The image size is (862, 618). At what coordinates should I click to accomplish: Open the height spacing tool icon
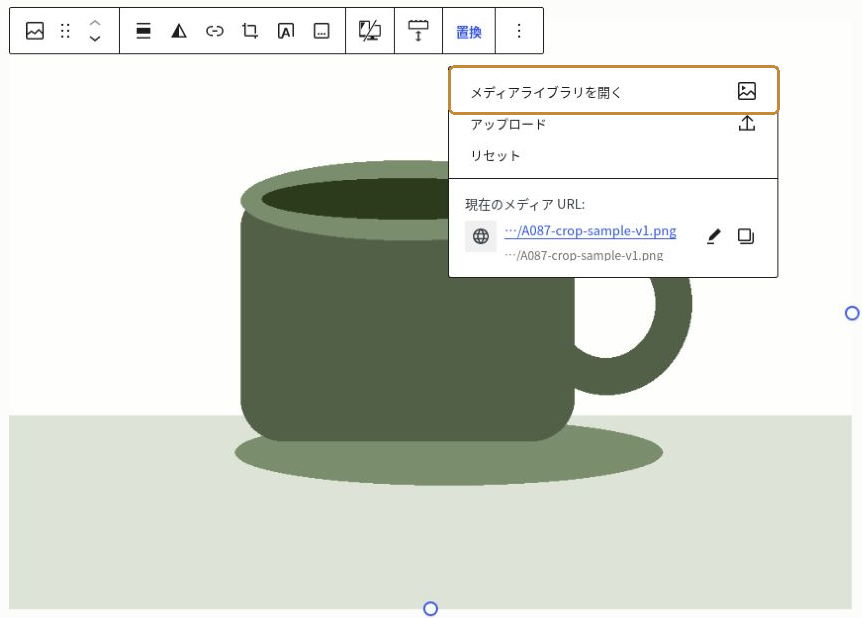tap(418, 30)
